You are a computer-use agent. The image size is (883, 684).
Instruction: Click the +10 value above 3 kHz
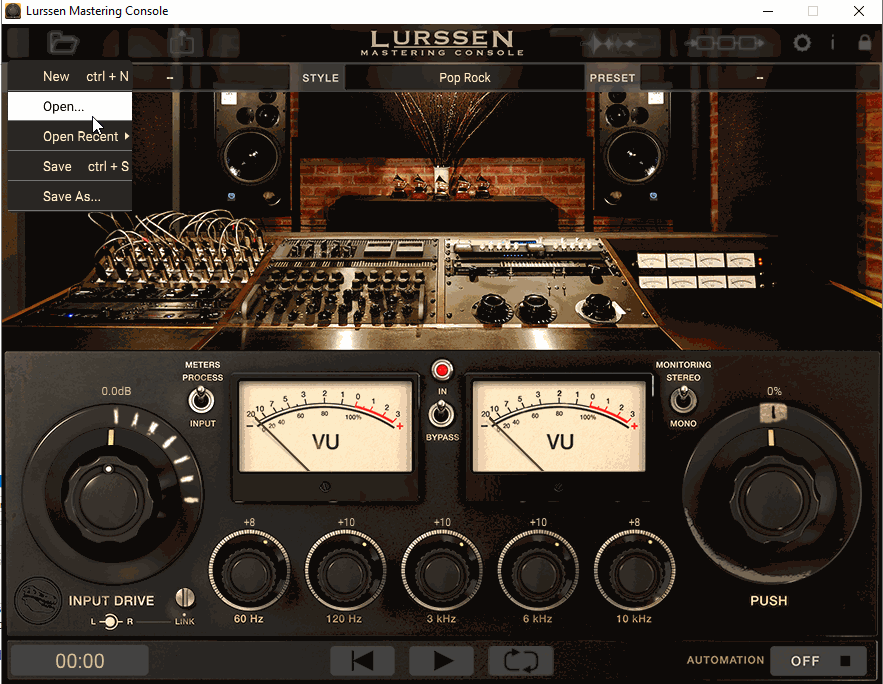(x=442, y=522)
